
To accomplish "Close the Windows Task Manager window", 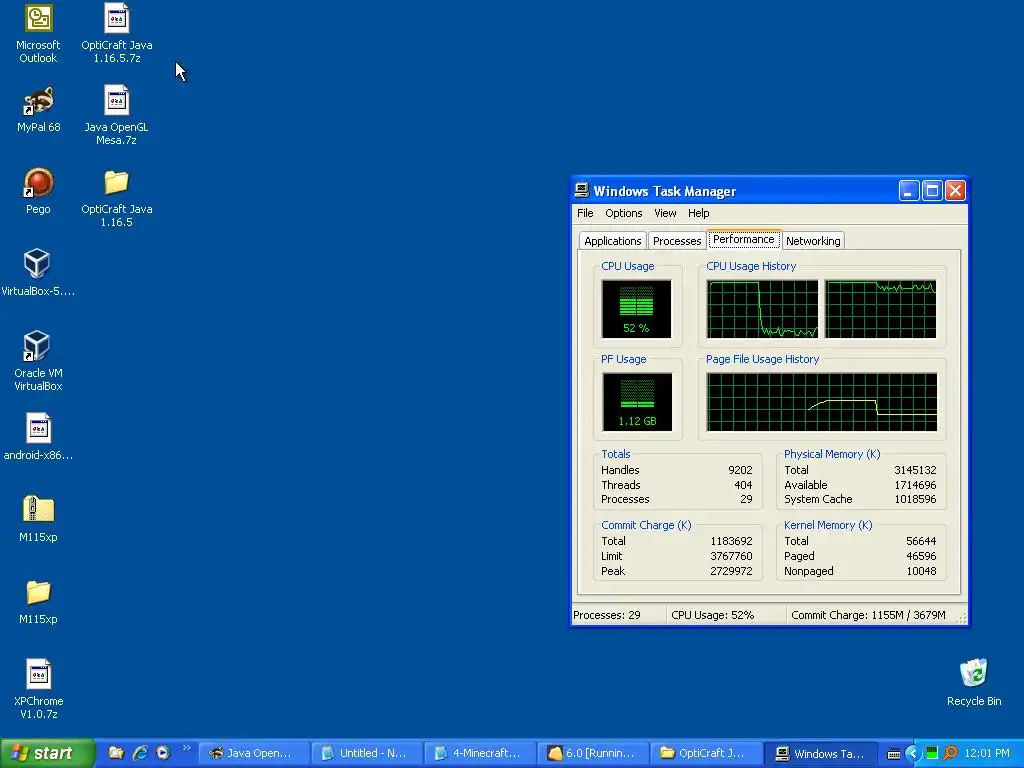I will coord(955,191).
